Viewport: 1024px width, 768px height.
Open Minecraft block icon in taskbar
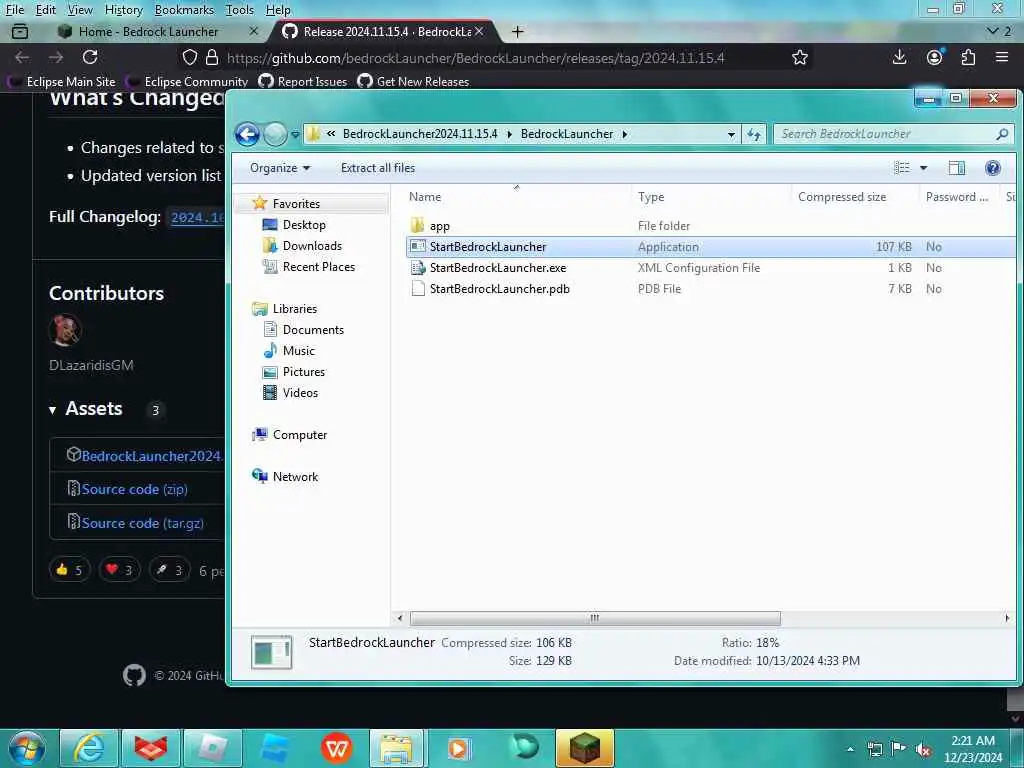coord(584,748)
